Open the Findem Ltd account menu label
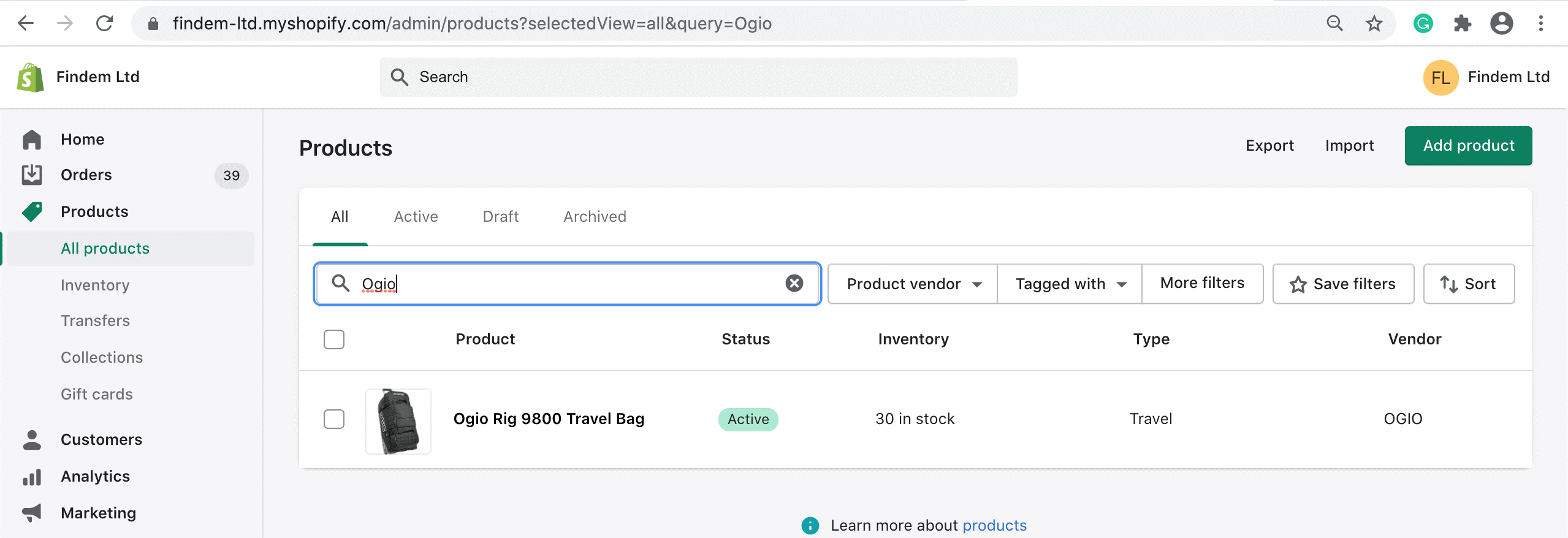1568x538 pixels. coord(1509,77)
